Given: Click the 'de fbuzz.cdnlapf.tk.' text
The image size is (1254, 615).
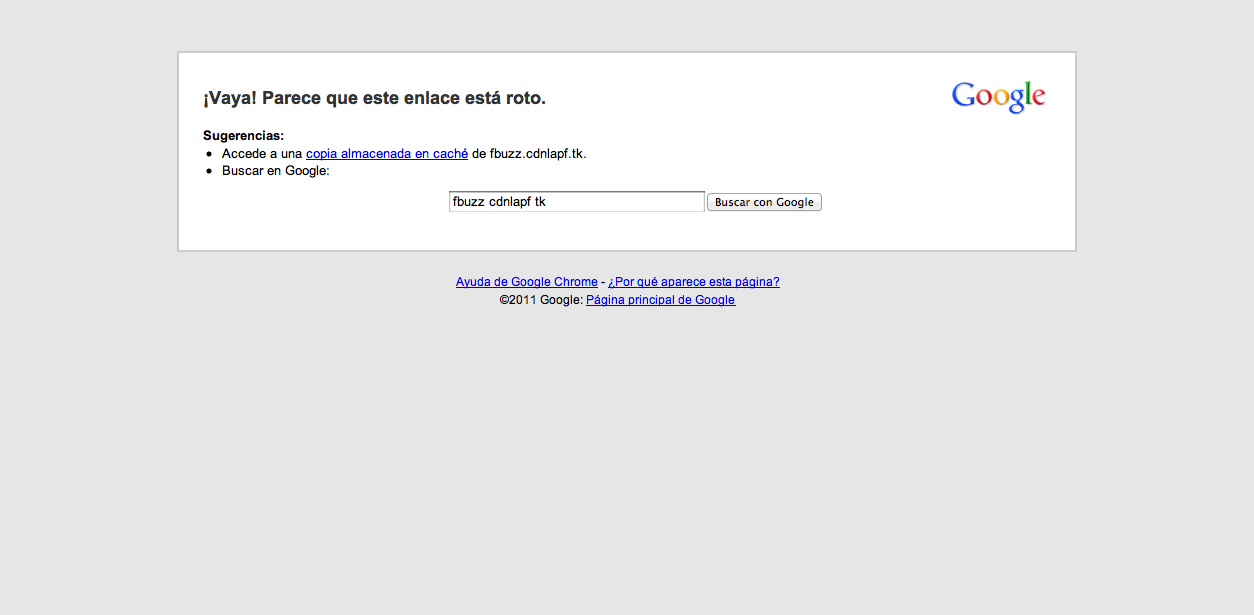Looking at the screenshot, I should click(x=529, y=154).
